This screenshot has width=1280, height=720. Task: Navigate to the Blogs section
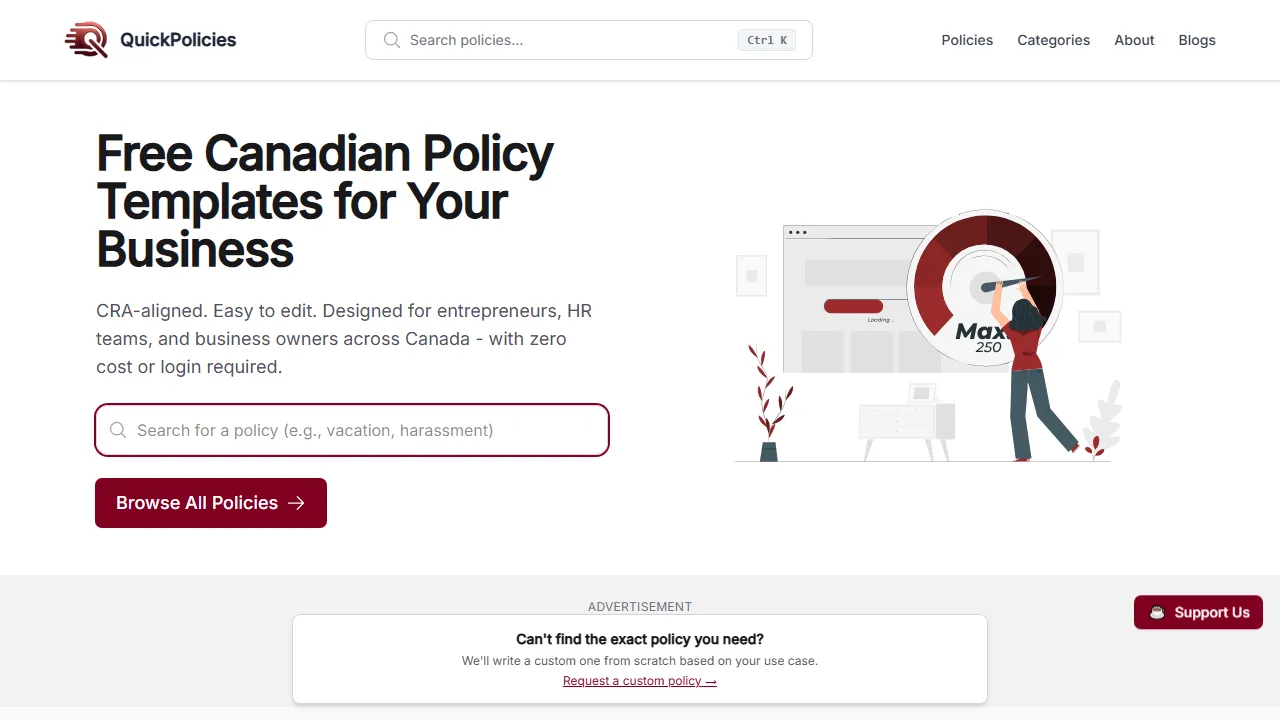(1197, 40)
